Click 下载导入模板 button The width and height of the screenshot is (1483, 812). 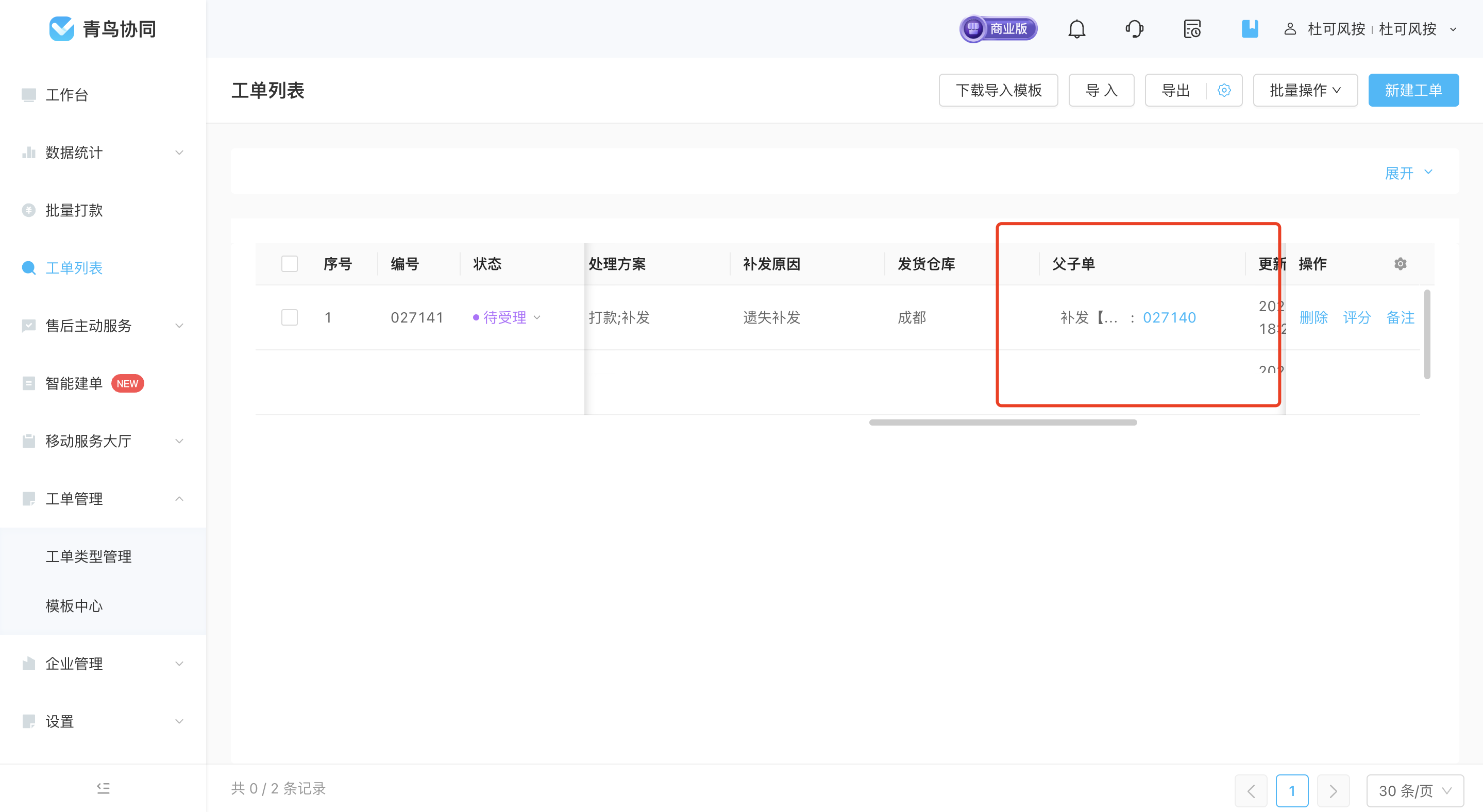[x=998, y=90]
